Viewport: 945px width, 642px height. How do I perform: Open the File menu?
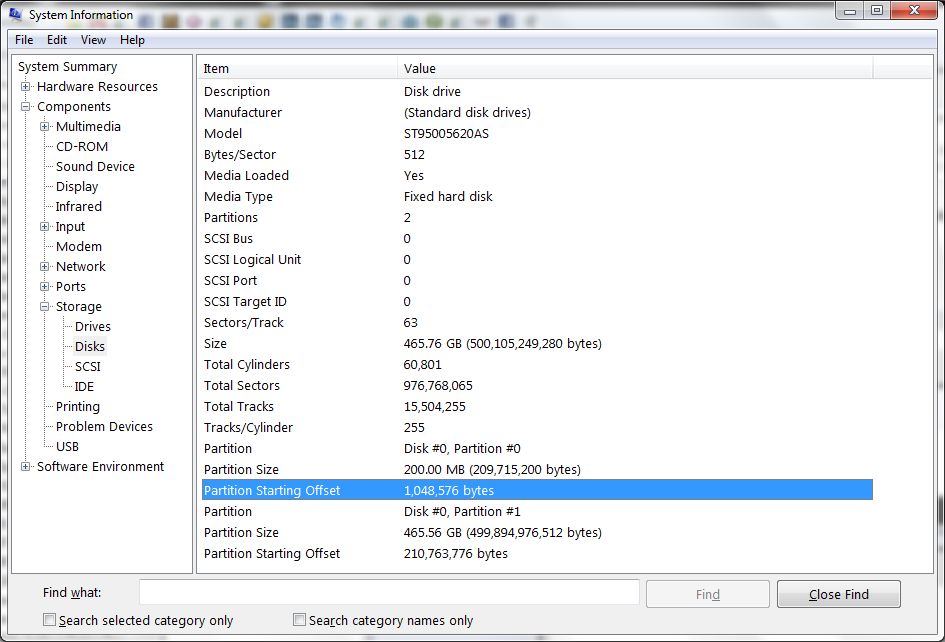click(24, 40)
